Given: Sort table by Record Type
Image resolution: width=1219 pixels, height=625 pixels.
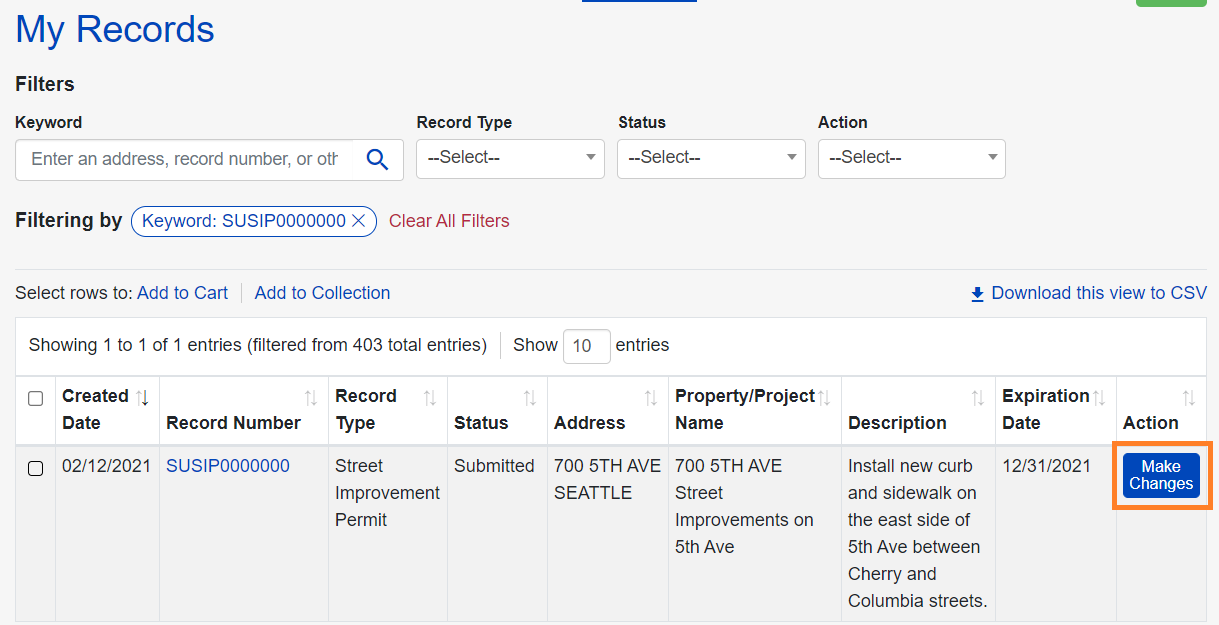Looking at the screenshot, I should pos(430,398).
